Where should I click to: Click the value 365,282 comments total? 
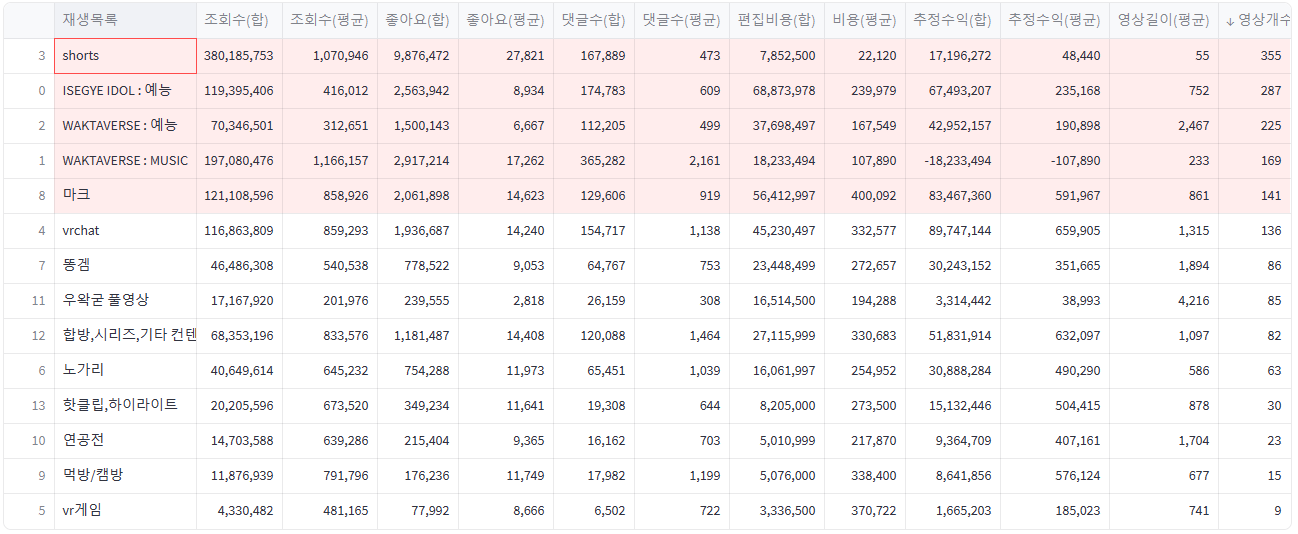(x=593, y=161)
